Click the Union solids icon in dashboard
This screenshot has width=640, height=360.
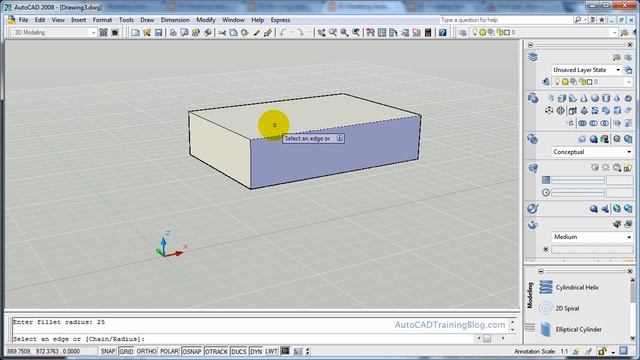(x=582, y=123)
